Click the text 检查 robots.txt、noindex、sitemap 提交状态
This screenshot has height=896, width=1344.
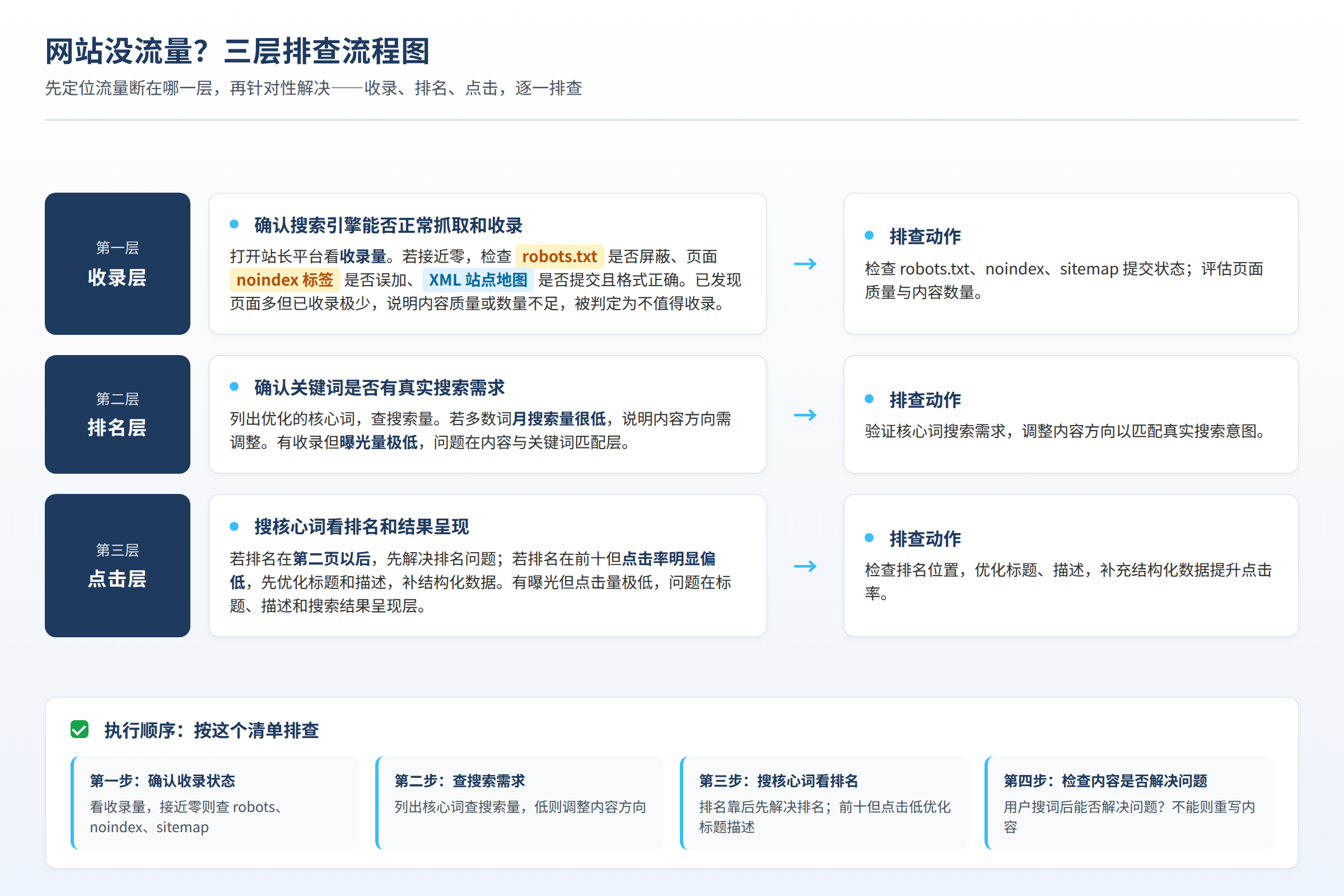tap(1025, 269)
